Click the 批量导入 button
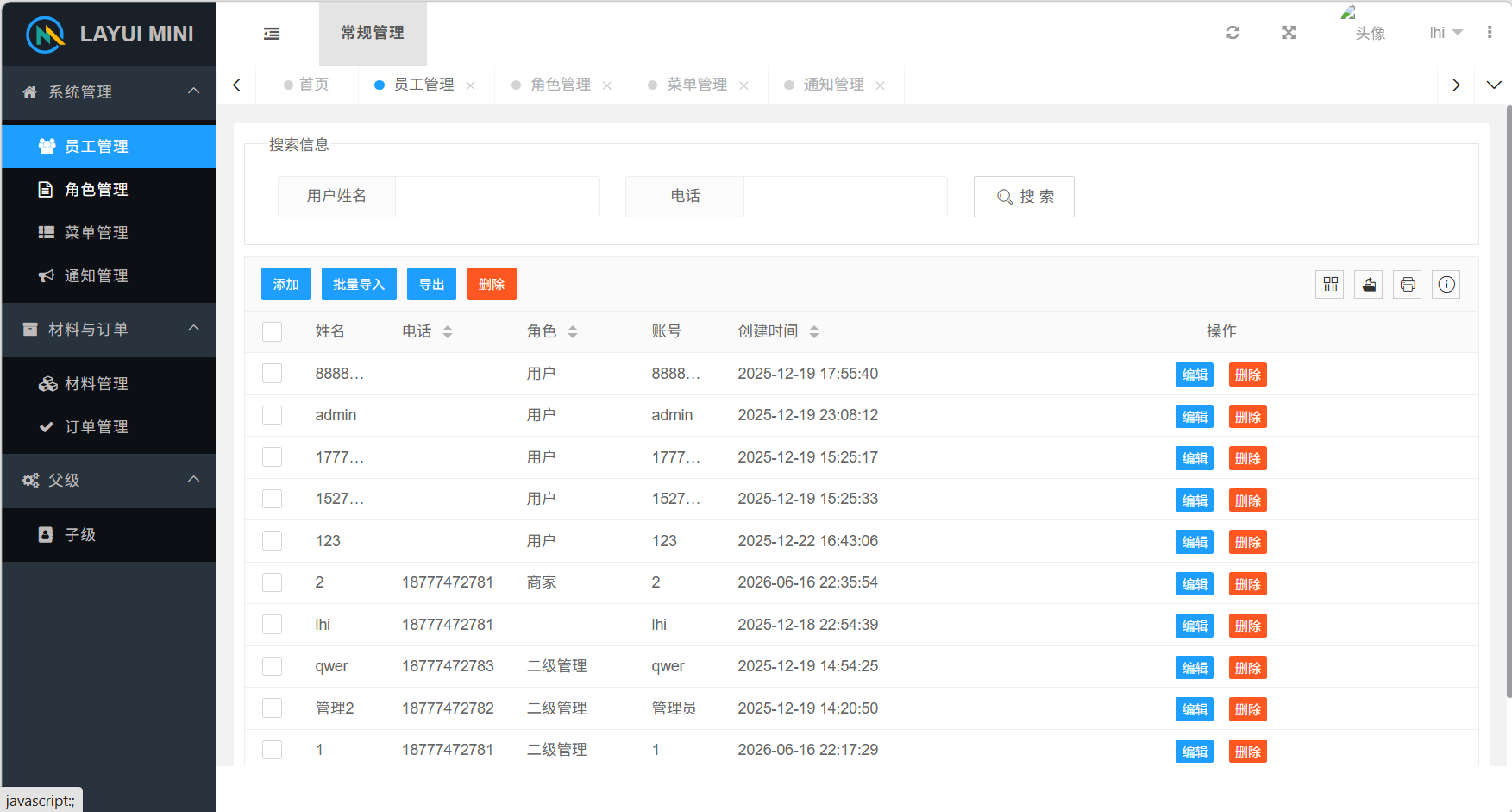This screenshot has width=1512, height=812. 359,284
